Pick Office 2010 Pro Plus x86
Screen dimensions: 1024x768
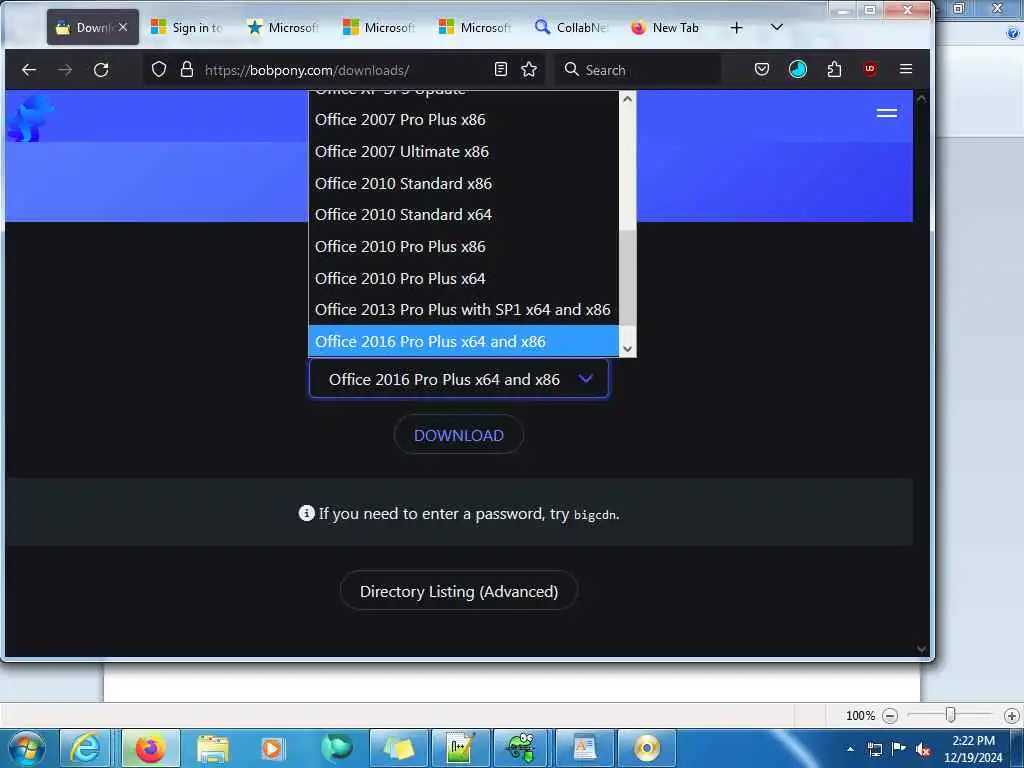[x=463, y=247]
